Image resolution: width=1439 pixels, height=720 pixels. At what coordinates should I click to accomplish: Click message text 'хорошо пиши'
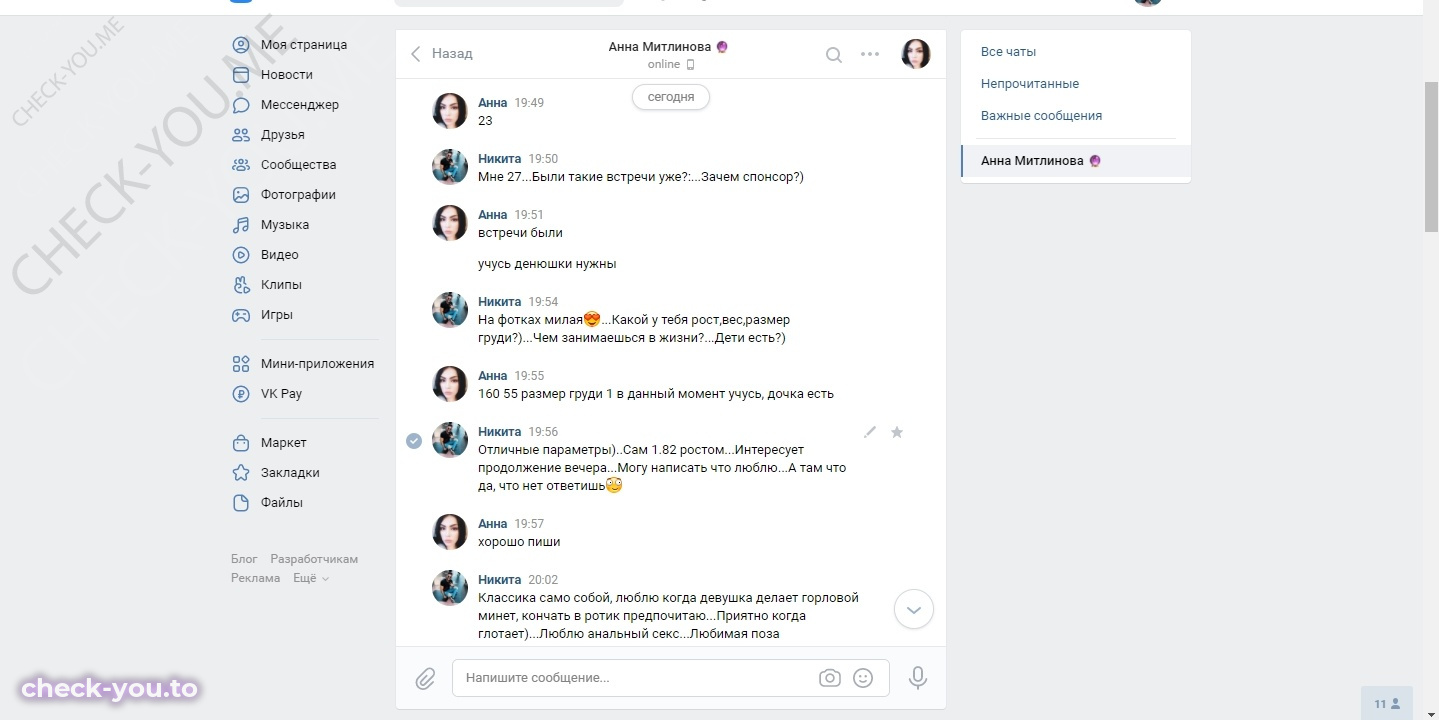click(519, 542)
